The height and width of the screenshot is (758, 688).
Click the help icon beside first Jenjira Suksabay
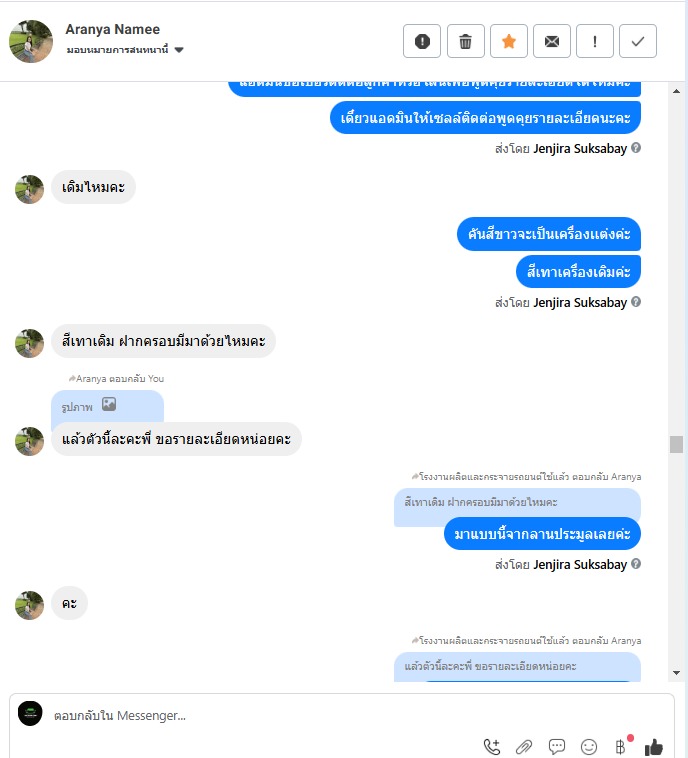636,148
